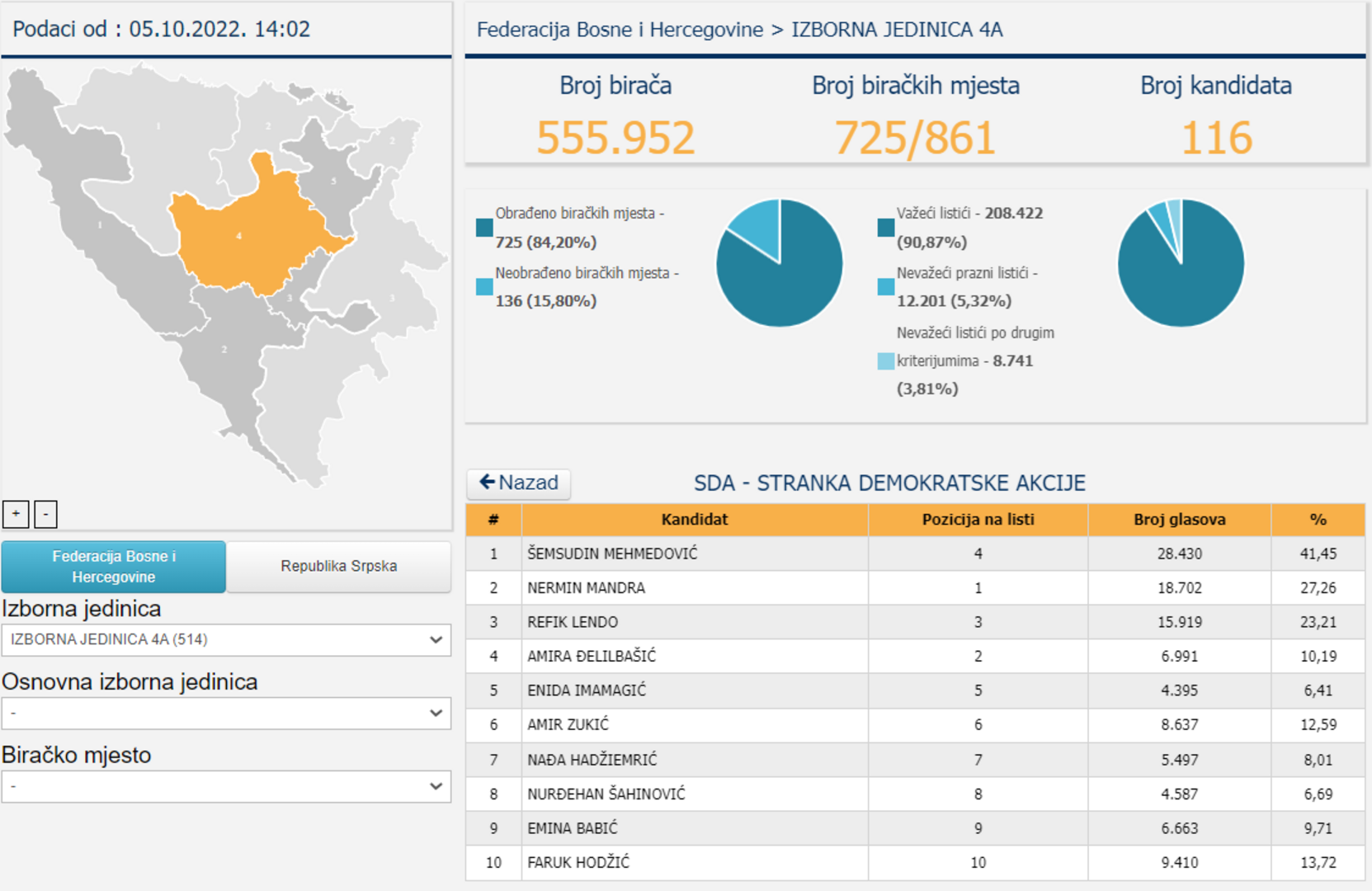1372x891 pixels.
Task: Sort by the Broj glasova column header
Action: tap(1179, 520)
